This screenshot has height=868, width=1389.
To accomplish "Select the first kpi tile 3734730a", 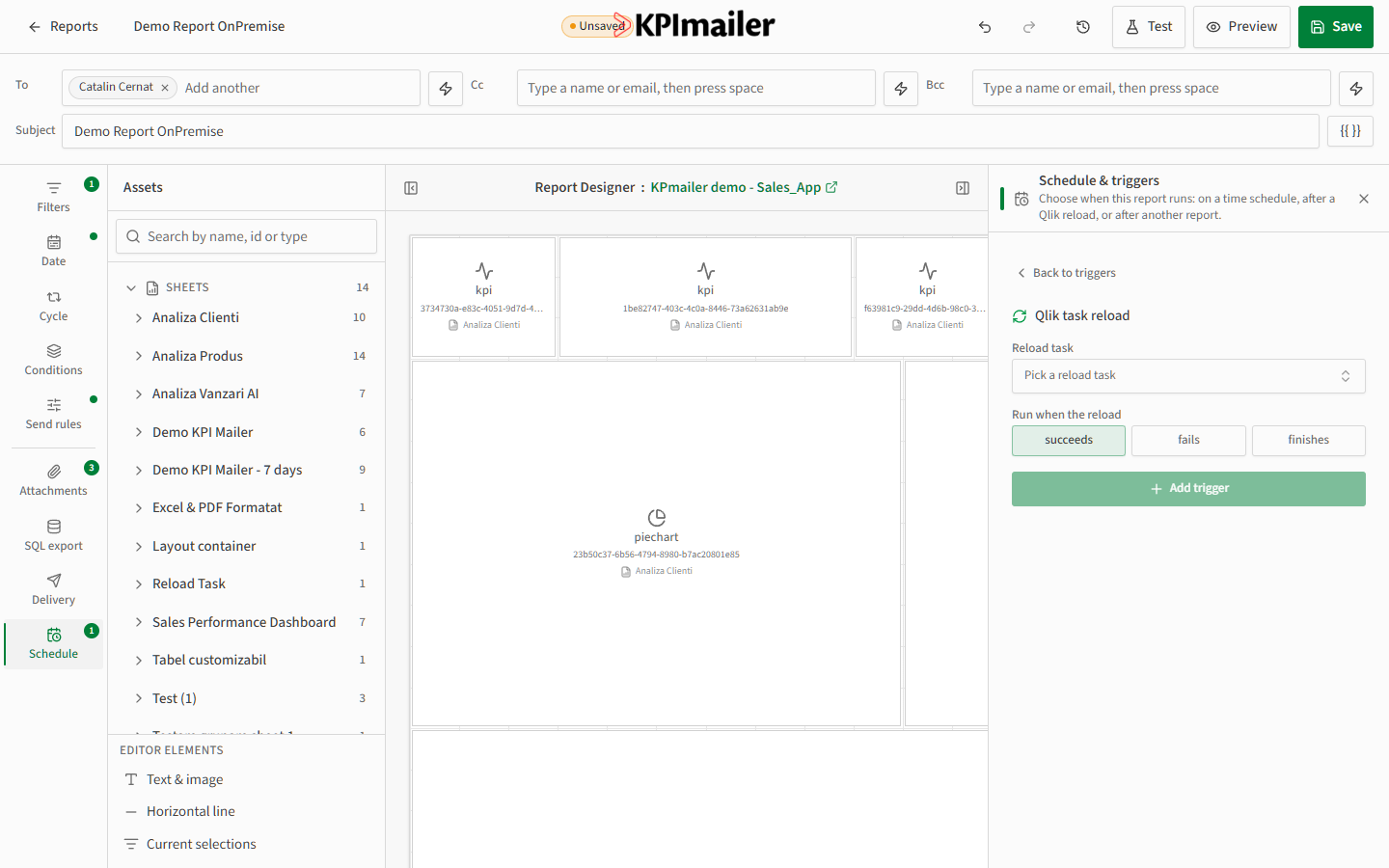I will point(484,297).
